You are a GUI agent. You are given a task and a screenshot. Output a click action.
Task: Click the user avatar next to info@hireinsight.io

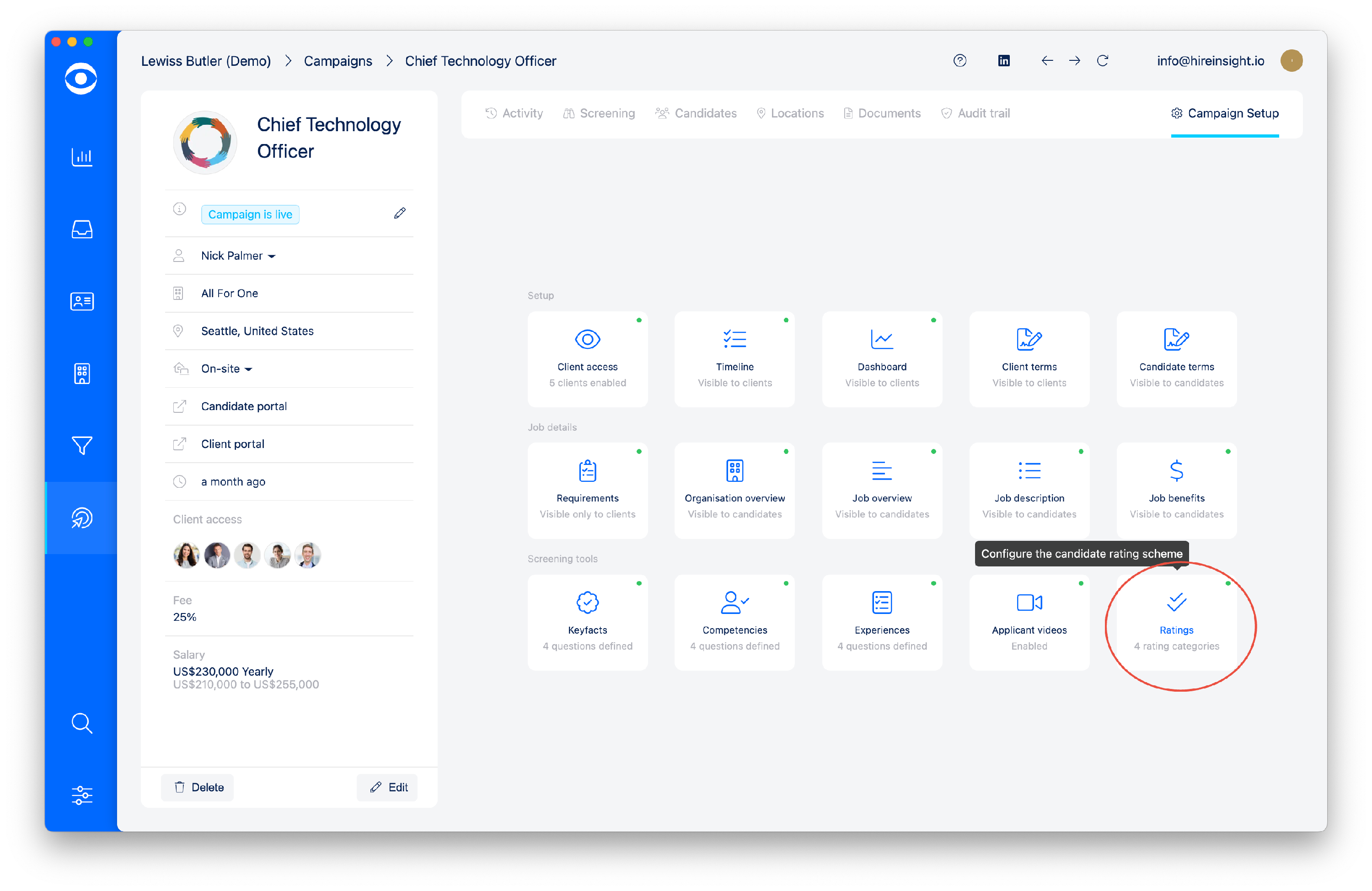(1292, 60)
